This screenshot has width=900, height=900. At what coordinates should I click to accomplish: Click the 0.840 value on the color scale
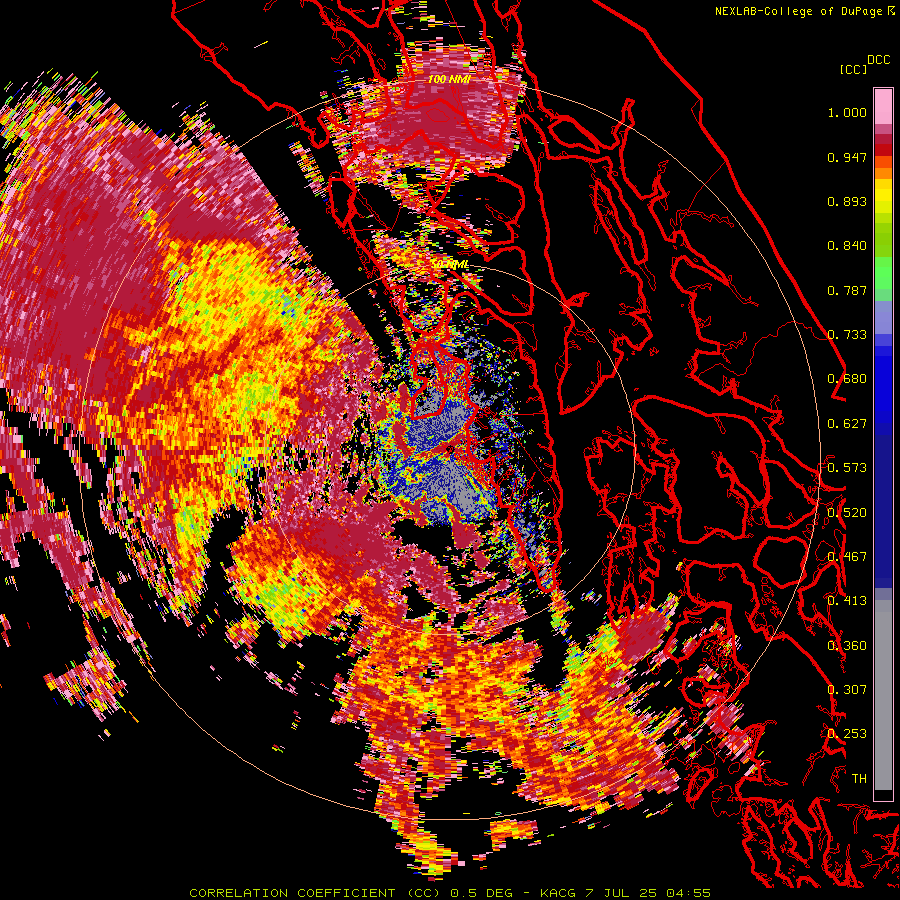pyautogui.click(x=847, y=246)
